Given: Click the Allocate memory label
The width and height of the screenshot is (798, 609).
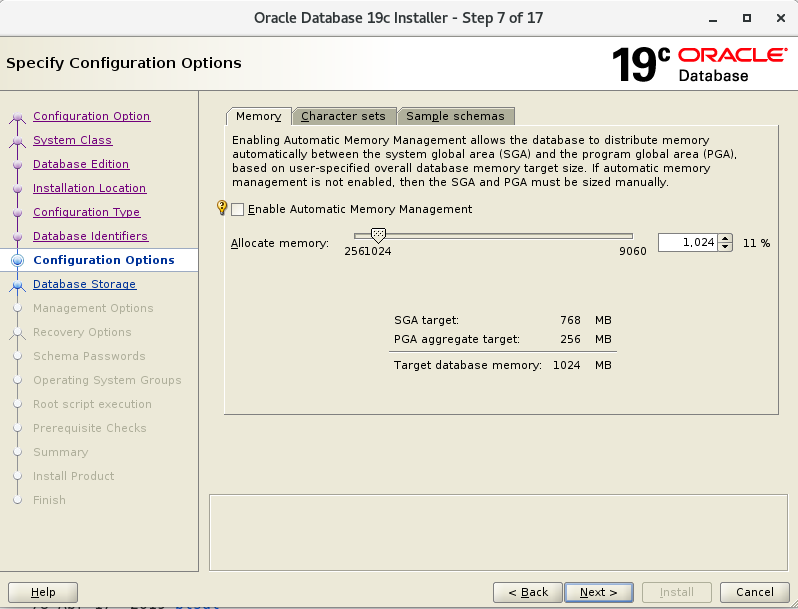Looking at the screenshot, I should pos(280,243).
